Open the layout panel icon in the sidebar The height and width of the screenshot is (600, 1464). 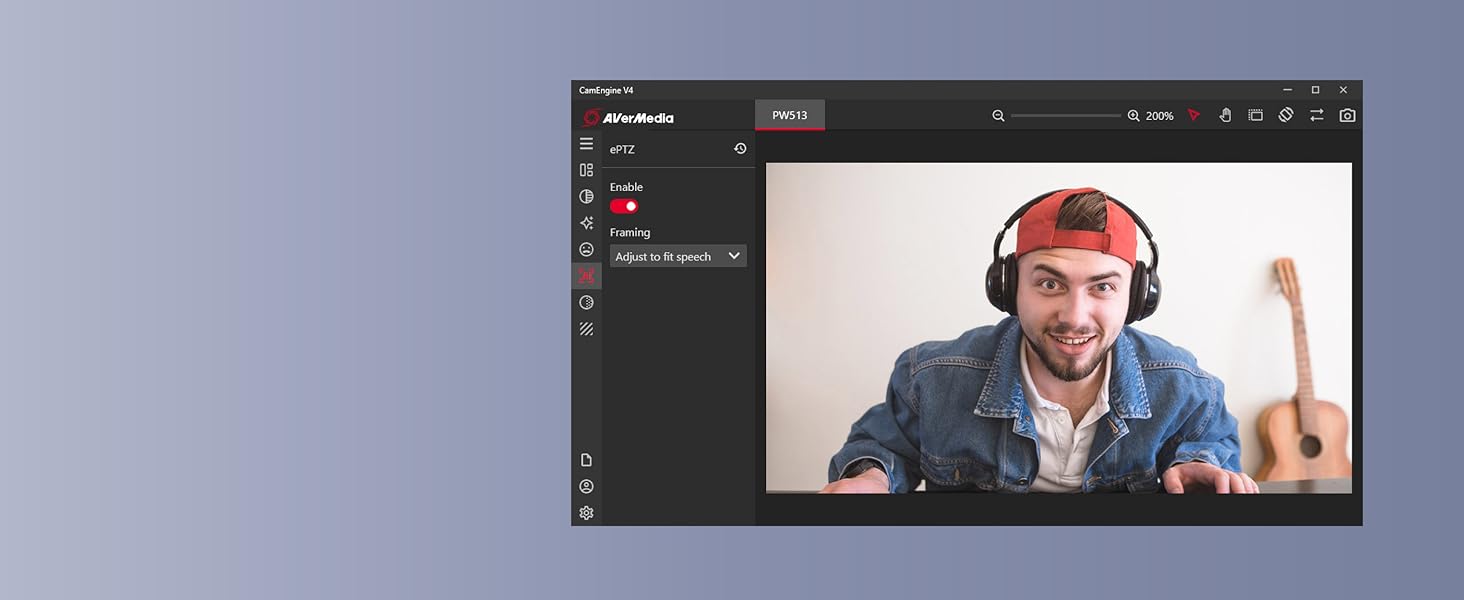[586, 170]
